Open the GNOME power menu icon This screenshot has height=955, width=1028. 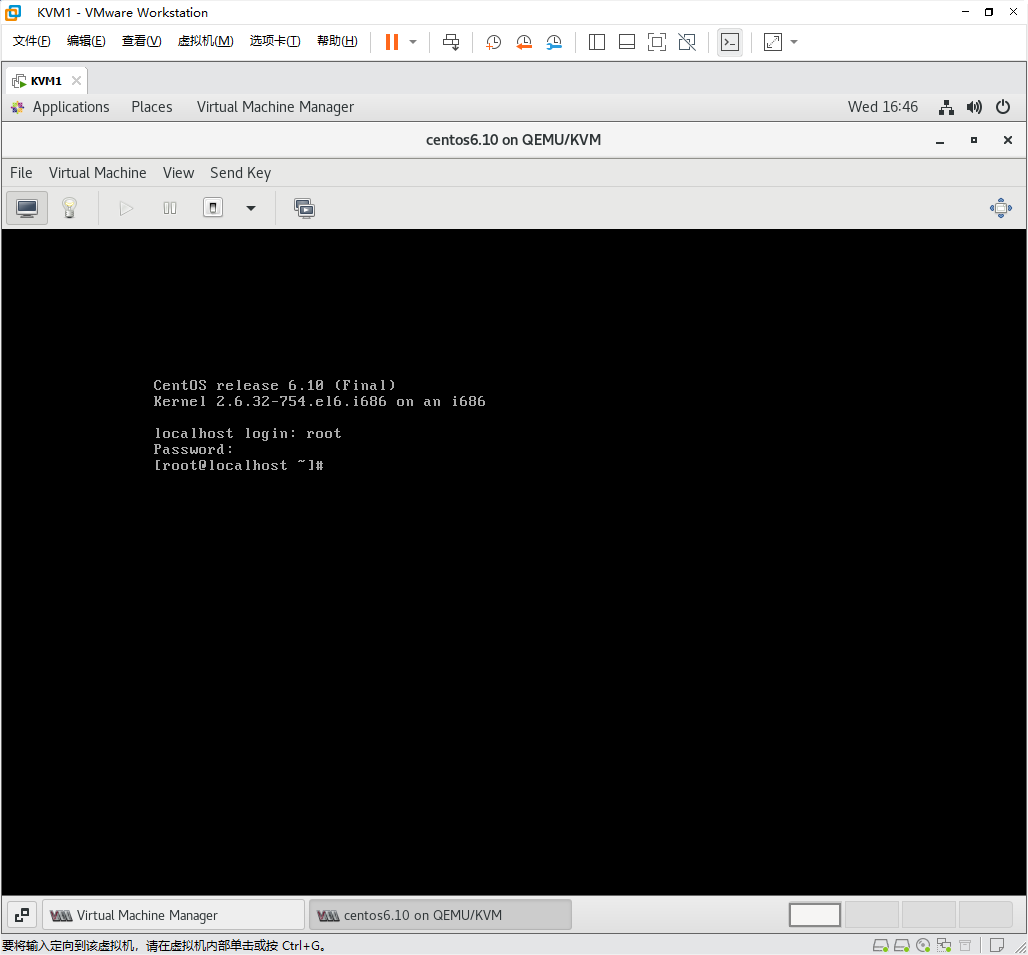1002,107
